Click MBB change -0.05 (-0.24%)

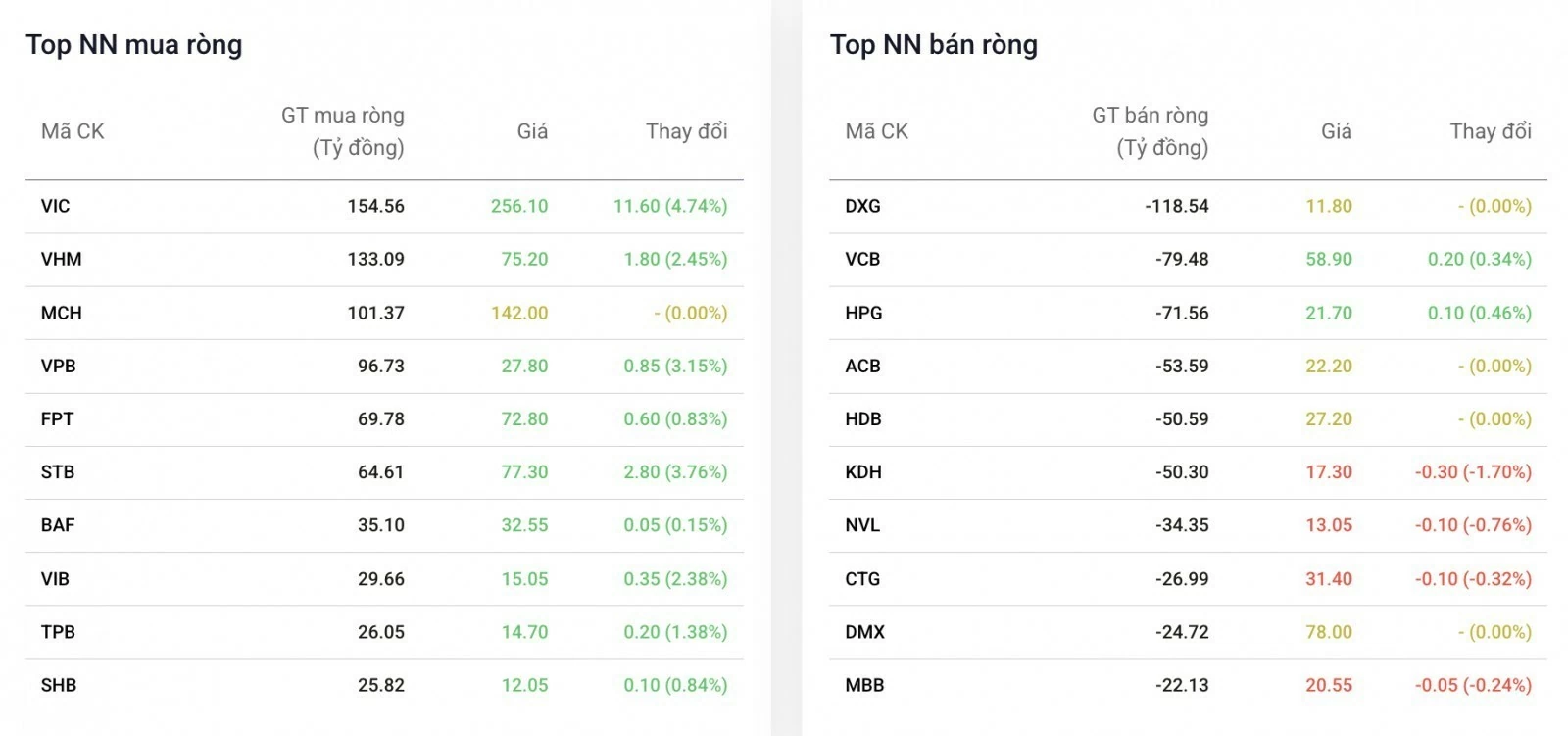click(x=1473, y=685)
